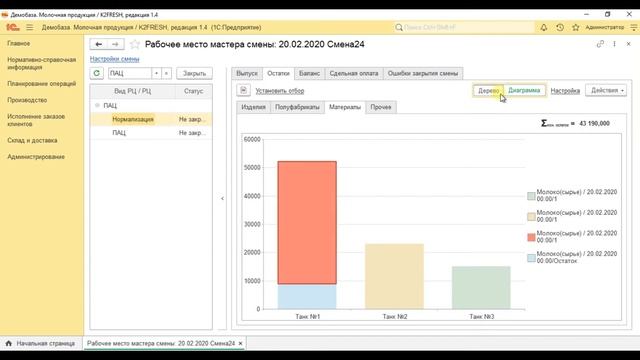Open the history clock icon

click(560, 27)
